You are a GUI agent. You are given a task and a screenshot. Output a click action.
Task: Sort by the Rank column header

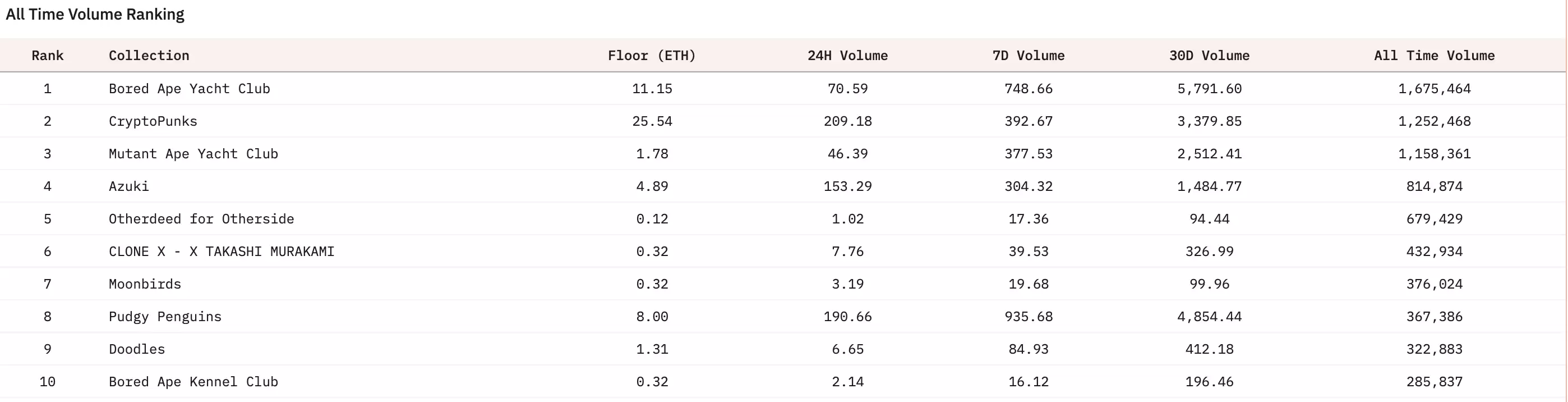pyautogui.click(x=48, y=56)
